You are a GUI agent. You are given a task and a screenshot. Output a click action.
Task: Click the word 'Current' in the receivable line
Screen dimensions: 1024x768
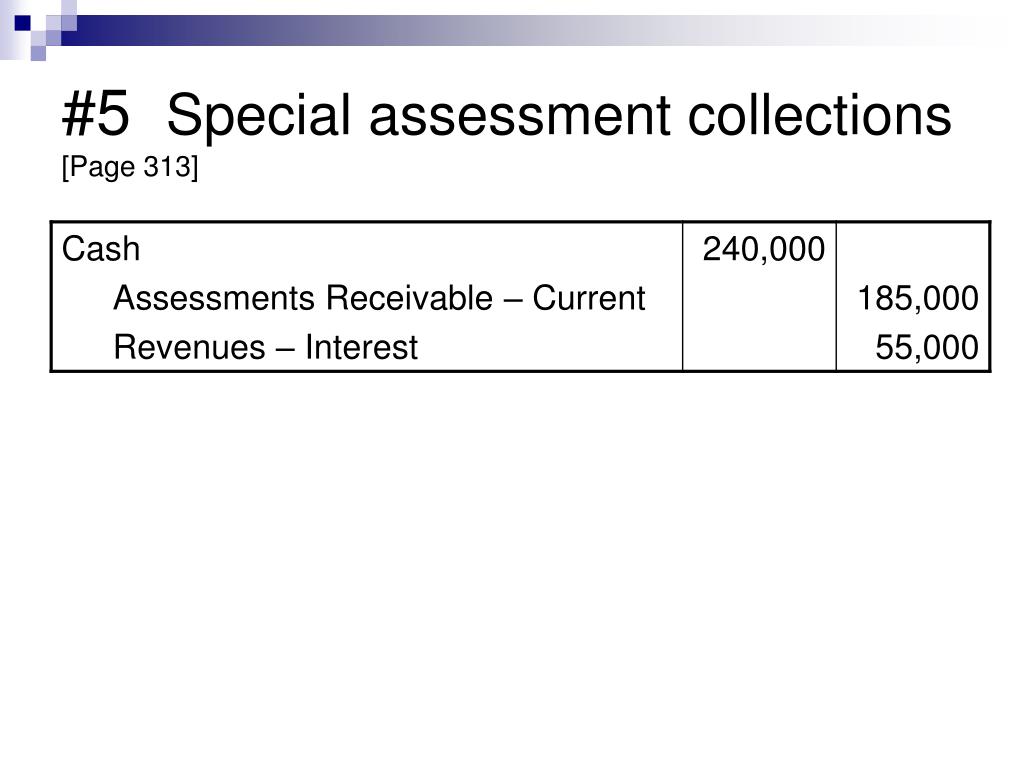tap(589, 298)
